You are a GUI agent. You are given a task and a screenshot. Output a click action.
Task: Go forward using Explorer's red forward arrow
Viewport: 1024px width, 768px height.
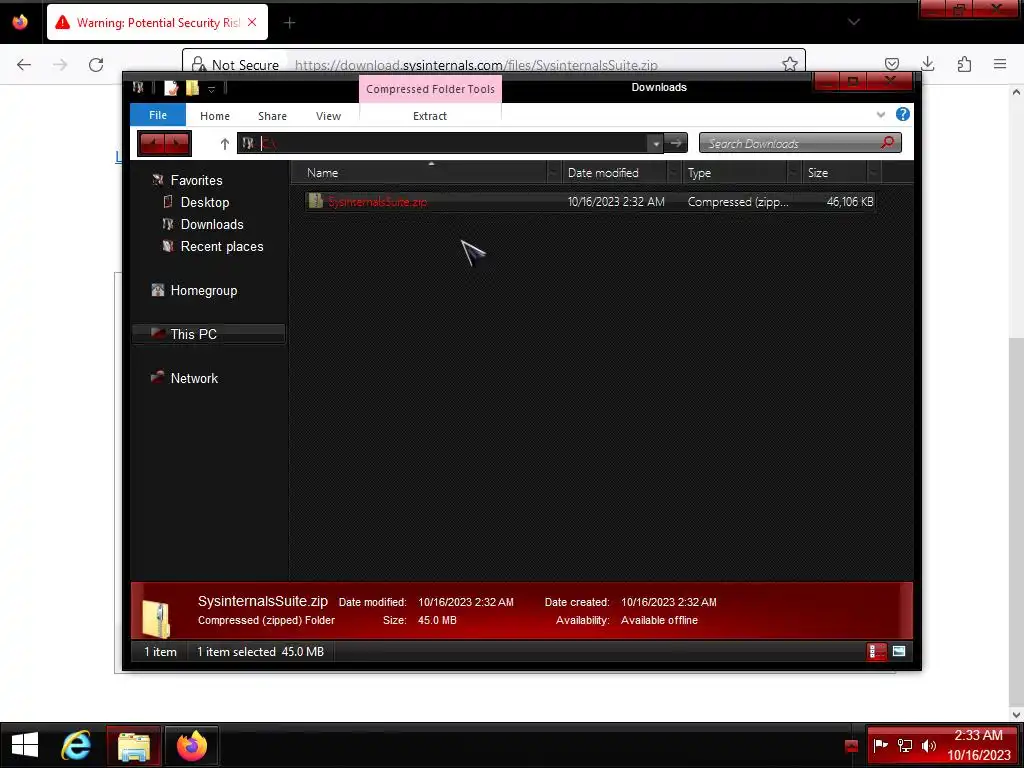(177, 143)
